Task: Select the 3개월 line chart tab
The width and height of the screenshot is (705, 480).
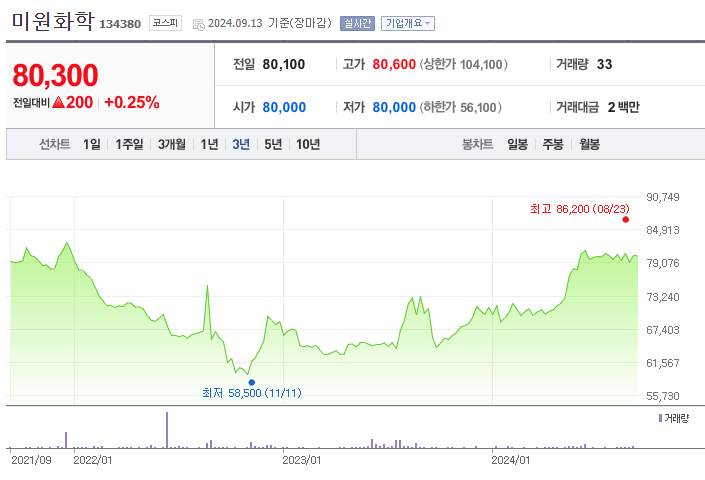Action: [172, 144]
